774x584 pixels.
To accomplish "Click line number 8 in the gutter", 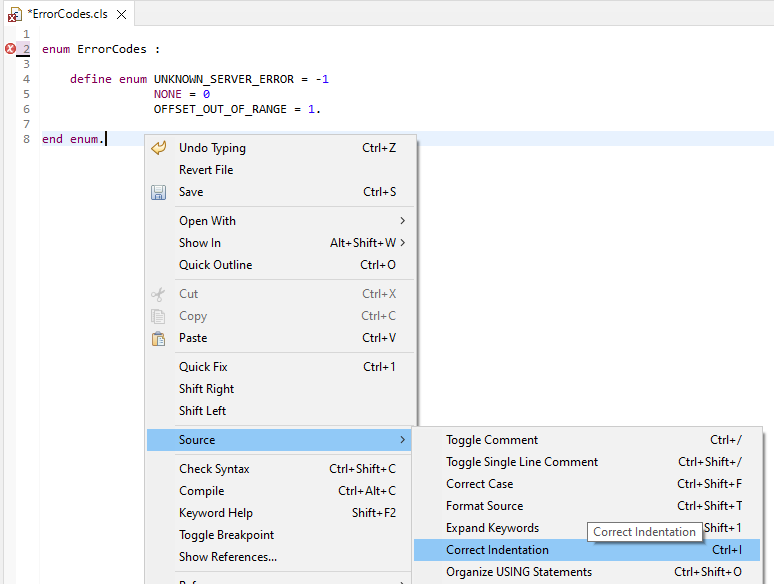I will [x=26, y=139].
